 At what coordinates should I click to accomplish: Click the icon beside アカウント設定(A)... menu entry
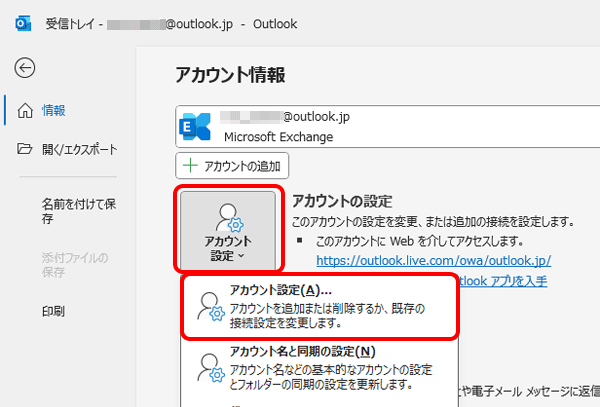(x=208, y=305)
